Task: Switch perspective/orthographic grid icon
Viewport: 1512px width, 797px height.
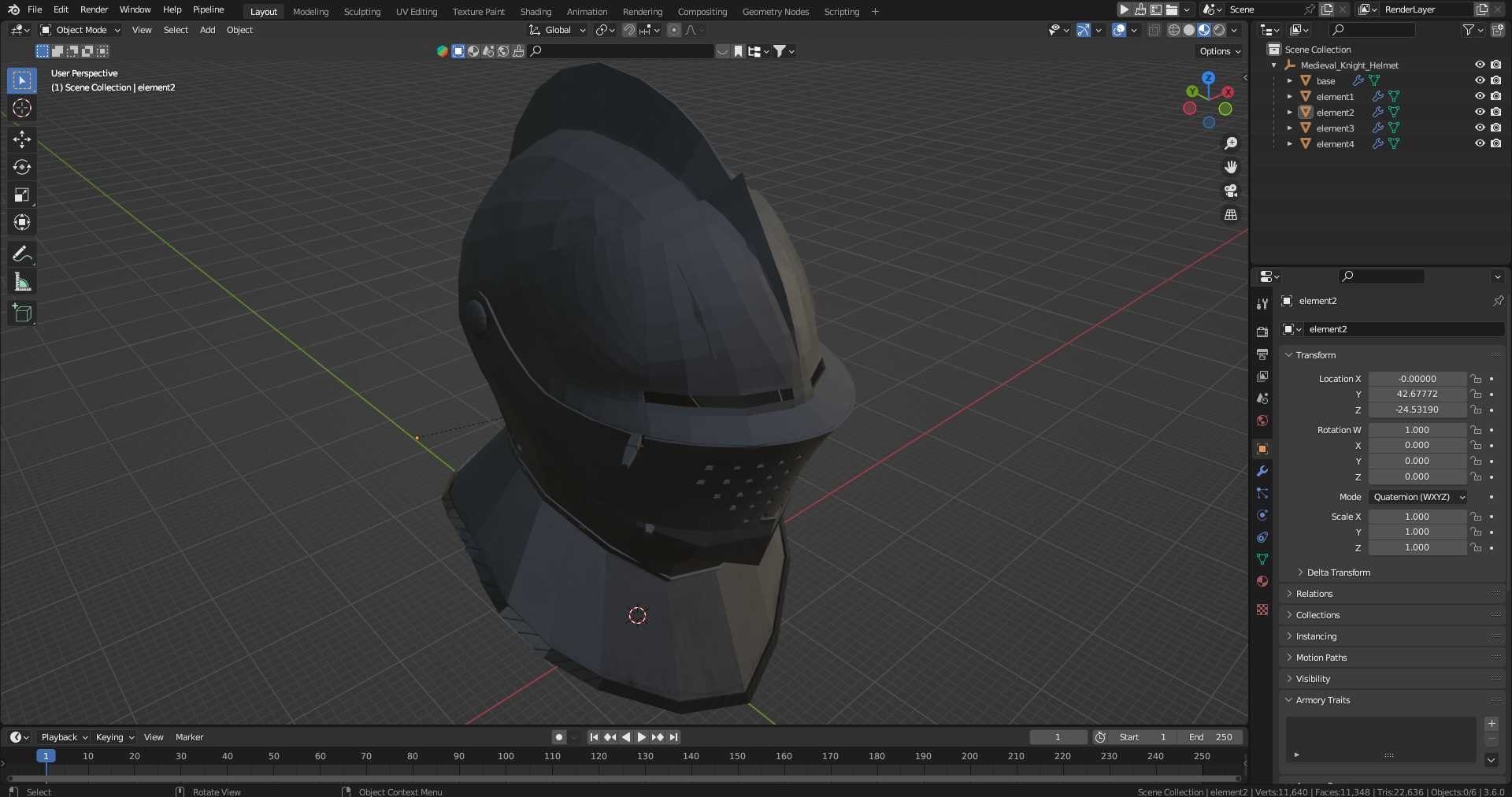Action: [x=1231, y=214]
